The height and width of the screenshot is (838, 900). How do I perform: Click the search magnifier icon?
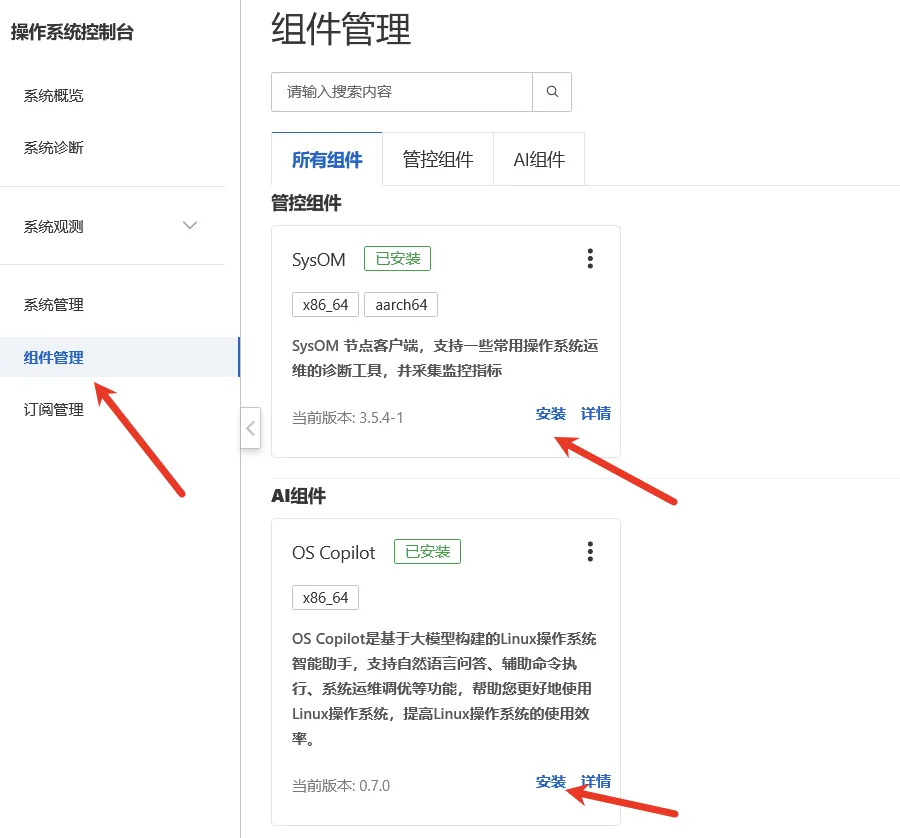552,91
